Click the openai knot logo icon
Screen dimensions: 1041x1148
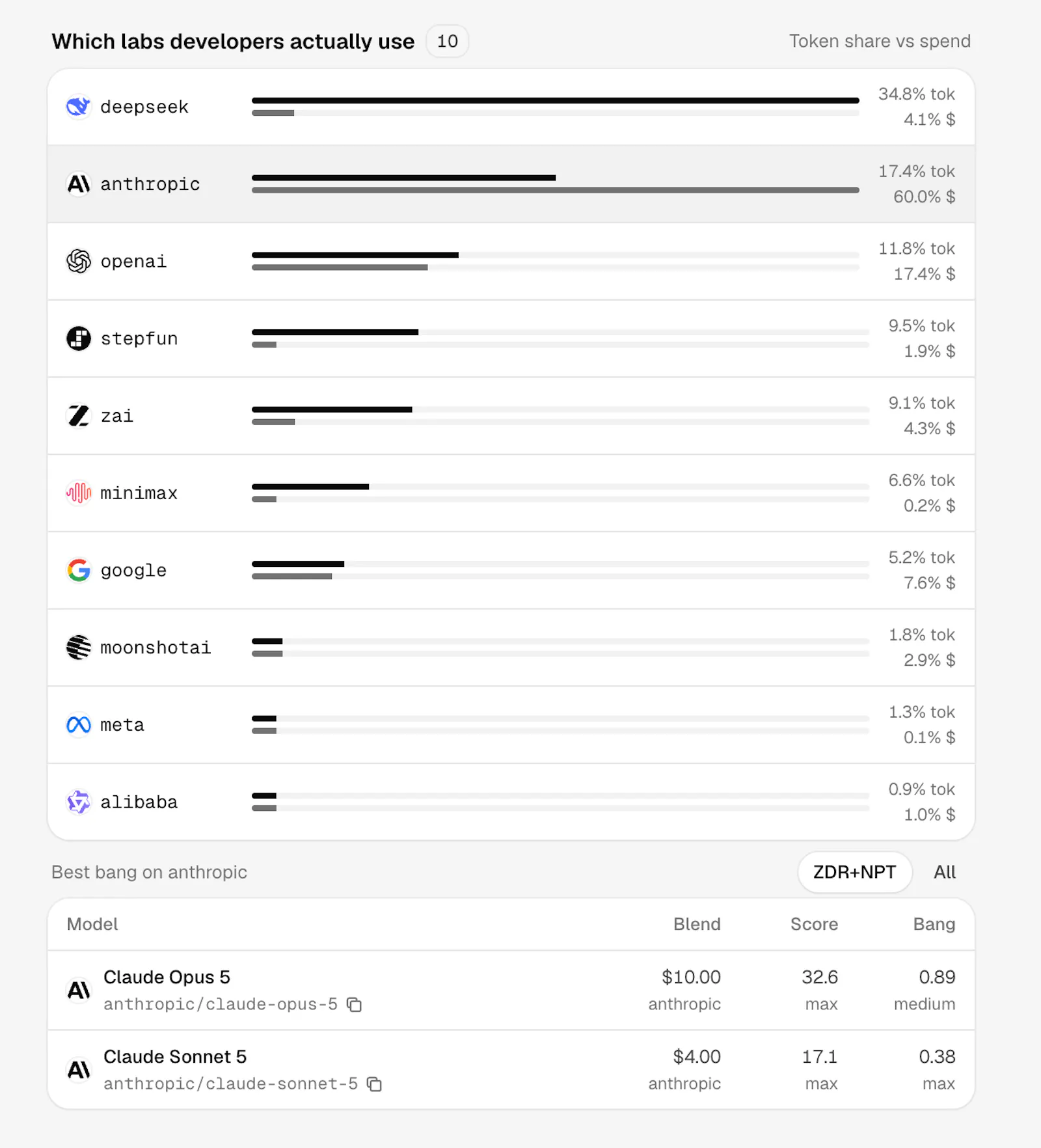79,262
